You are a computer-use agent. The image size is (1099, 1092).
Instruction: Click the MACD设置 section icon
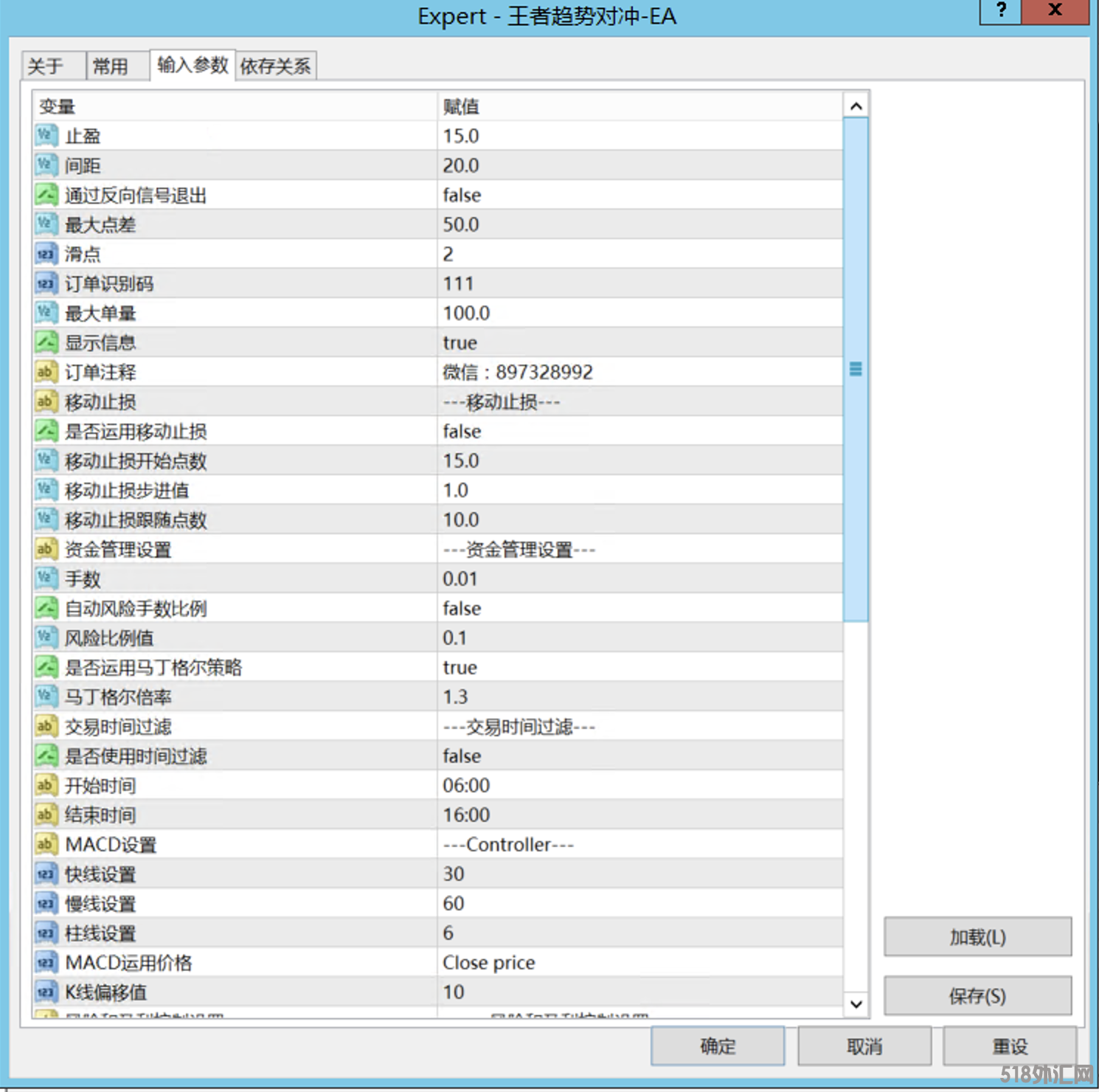pyautogui.click(x=46, y=844)
